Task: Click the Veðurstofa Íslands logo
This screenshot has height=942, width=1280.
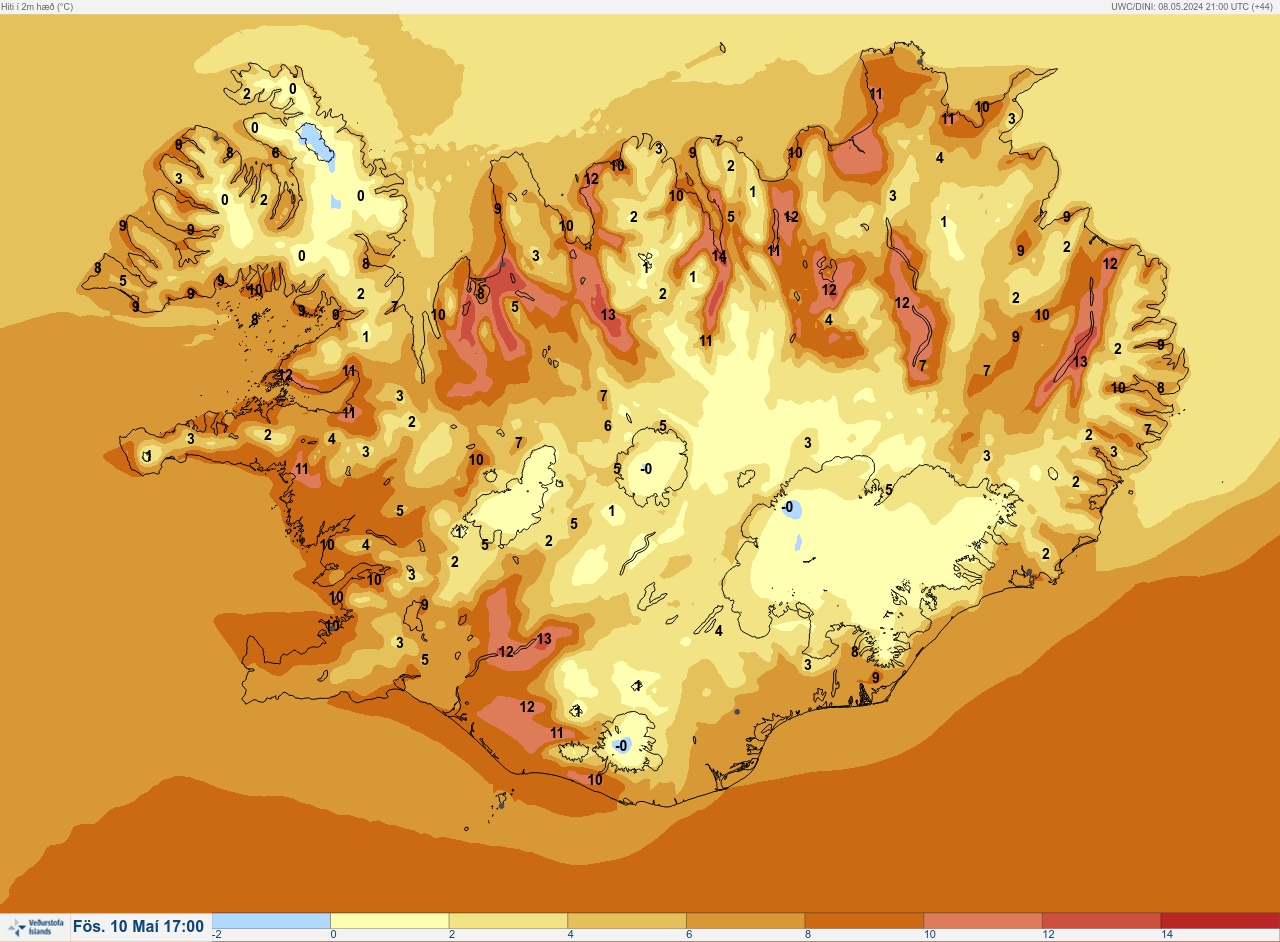Action: coord(35,927)
